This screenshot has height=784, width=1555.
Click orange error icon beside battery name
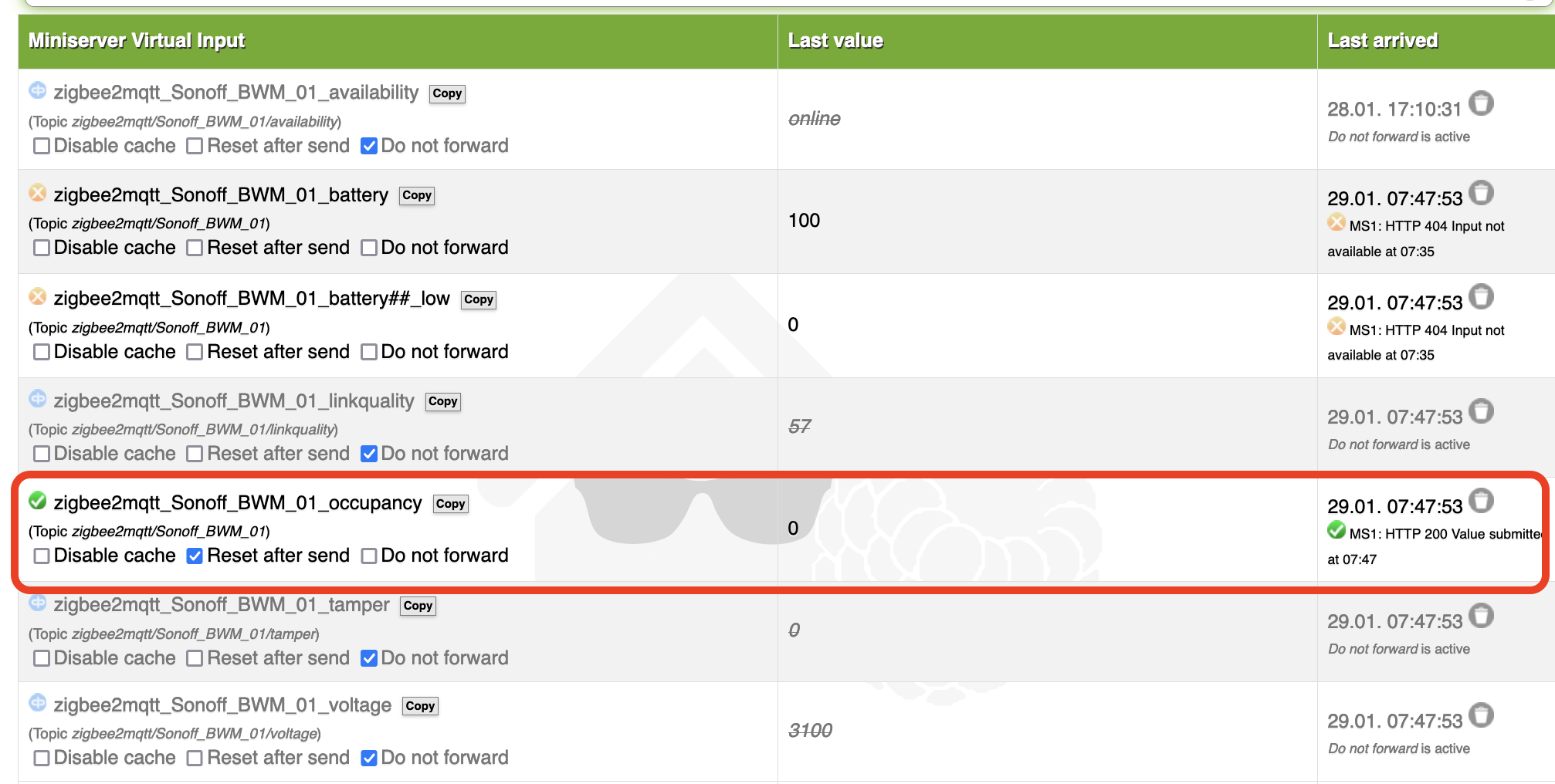click(37, 193)
